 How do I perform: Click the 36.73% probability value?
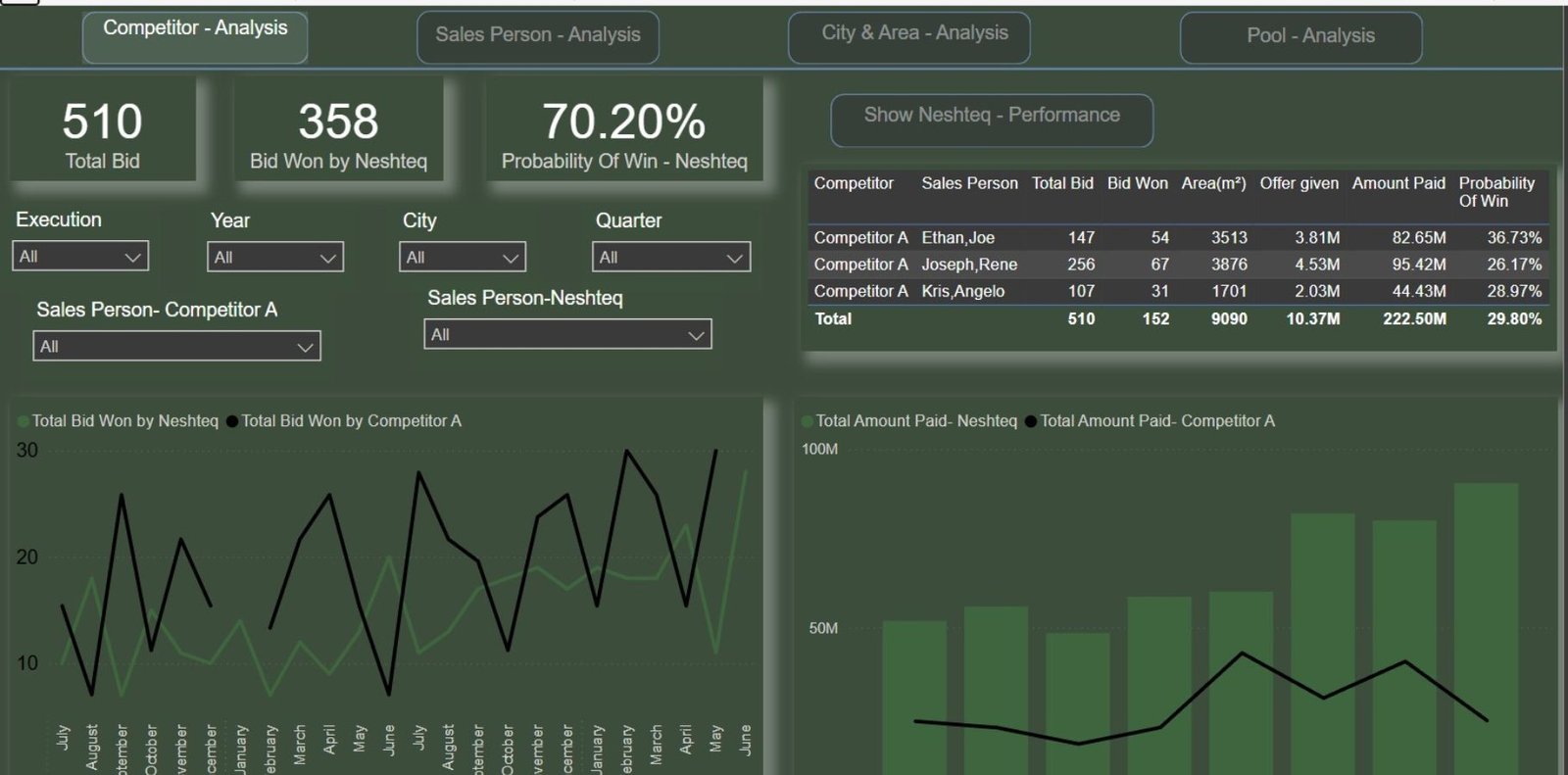point(1514,237)
